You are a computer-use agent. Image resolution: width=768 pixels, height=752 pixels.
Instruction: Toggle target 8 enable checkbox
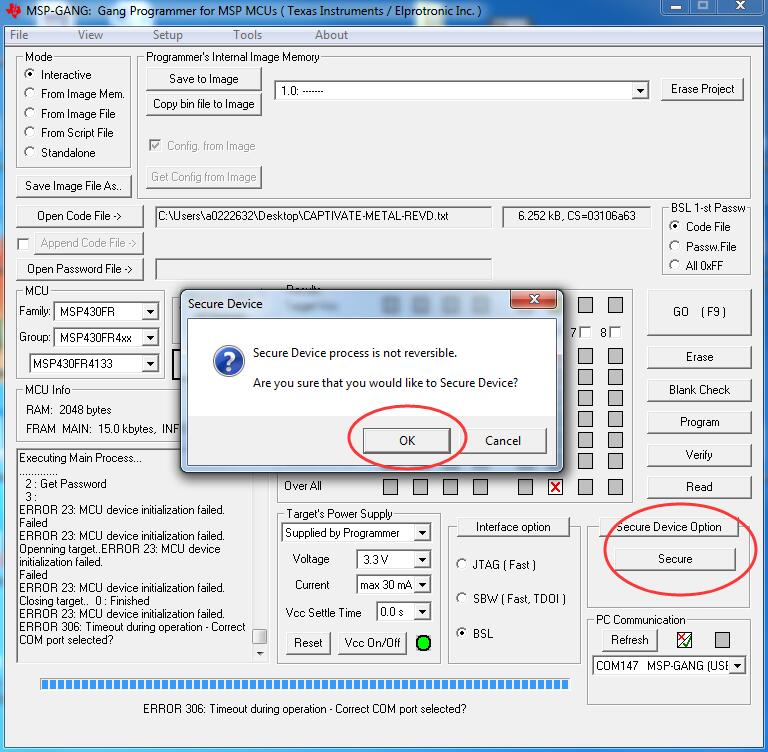[615, 332]
